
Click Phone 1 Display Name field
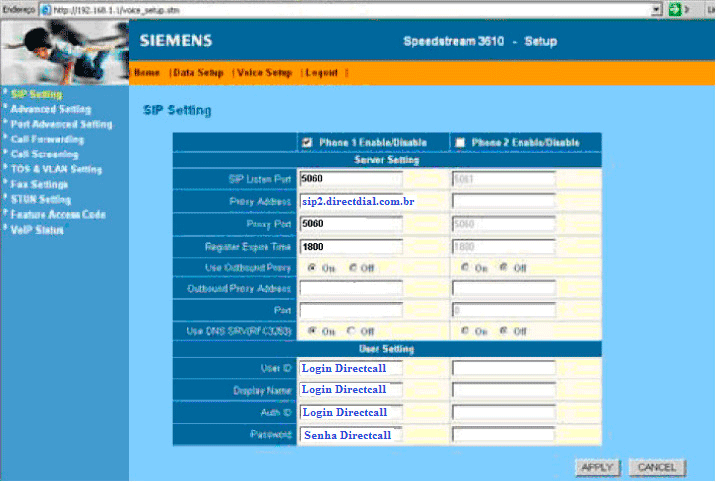tap(351, 389)
